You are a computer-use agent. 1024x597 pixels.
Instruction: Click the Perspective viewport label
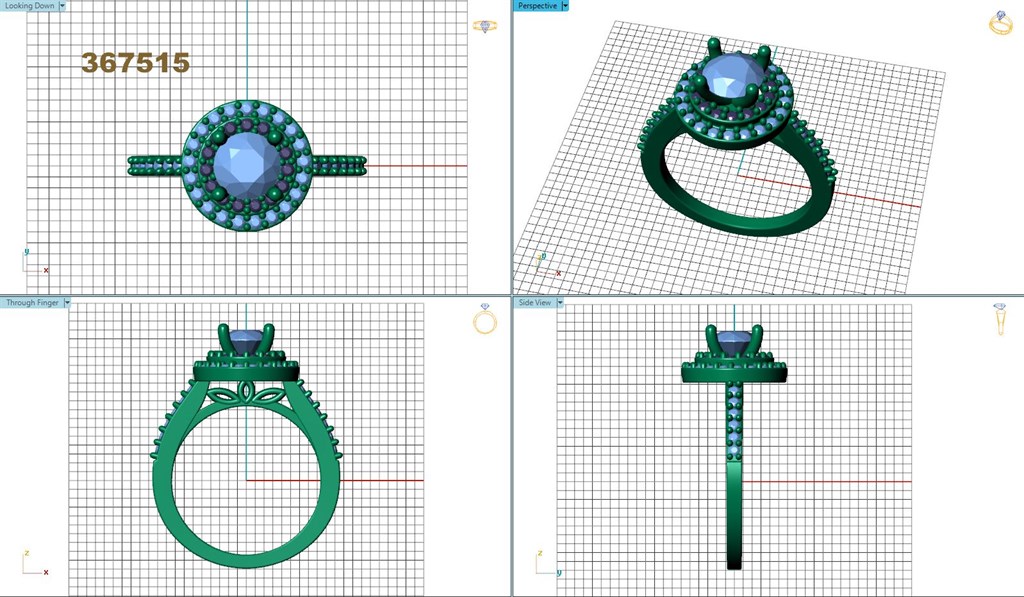[537, 5]
